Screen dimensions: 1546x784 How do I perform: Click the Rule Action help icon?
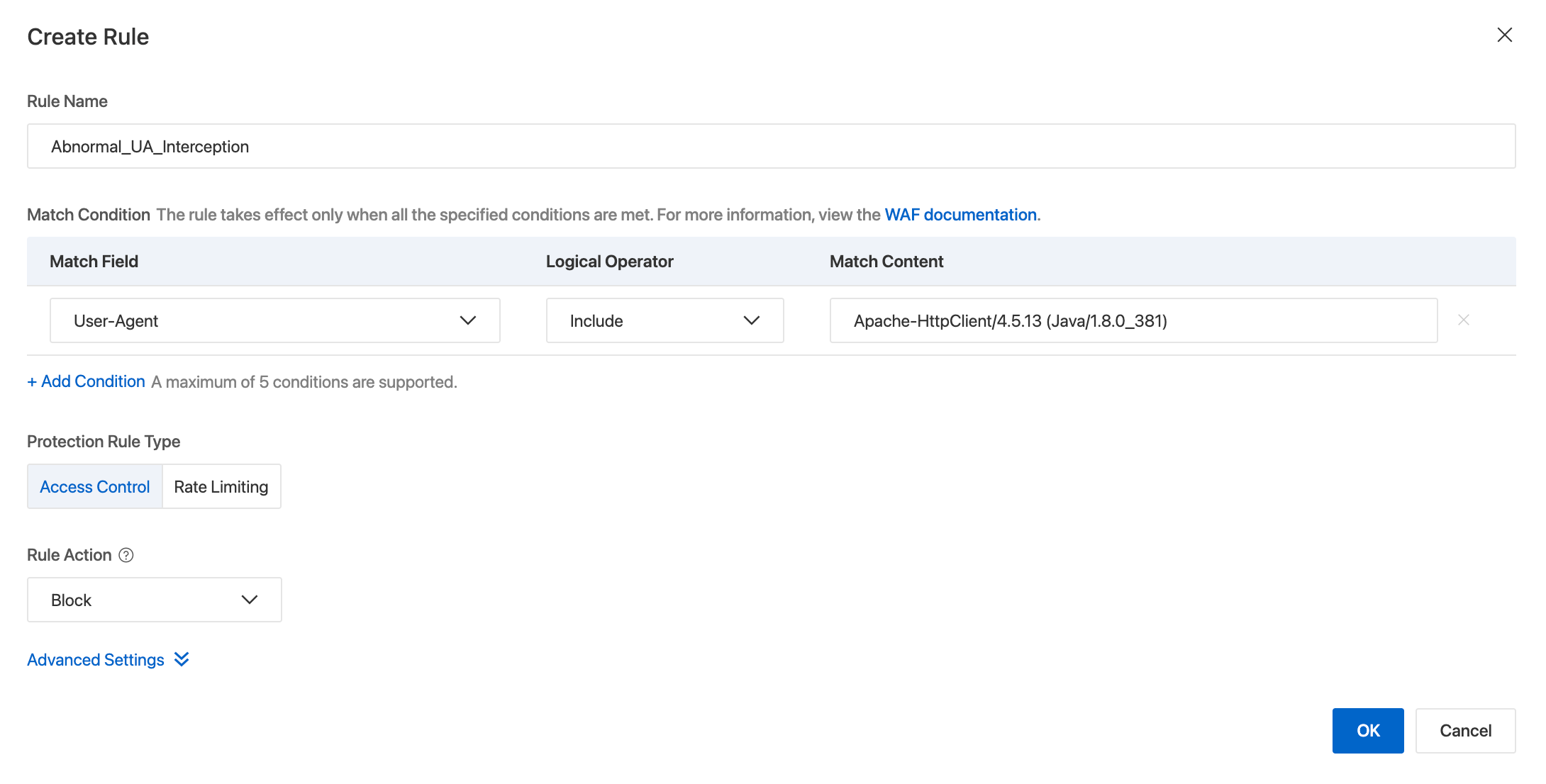click(126, 555)
